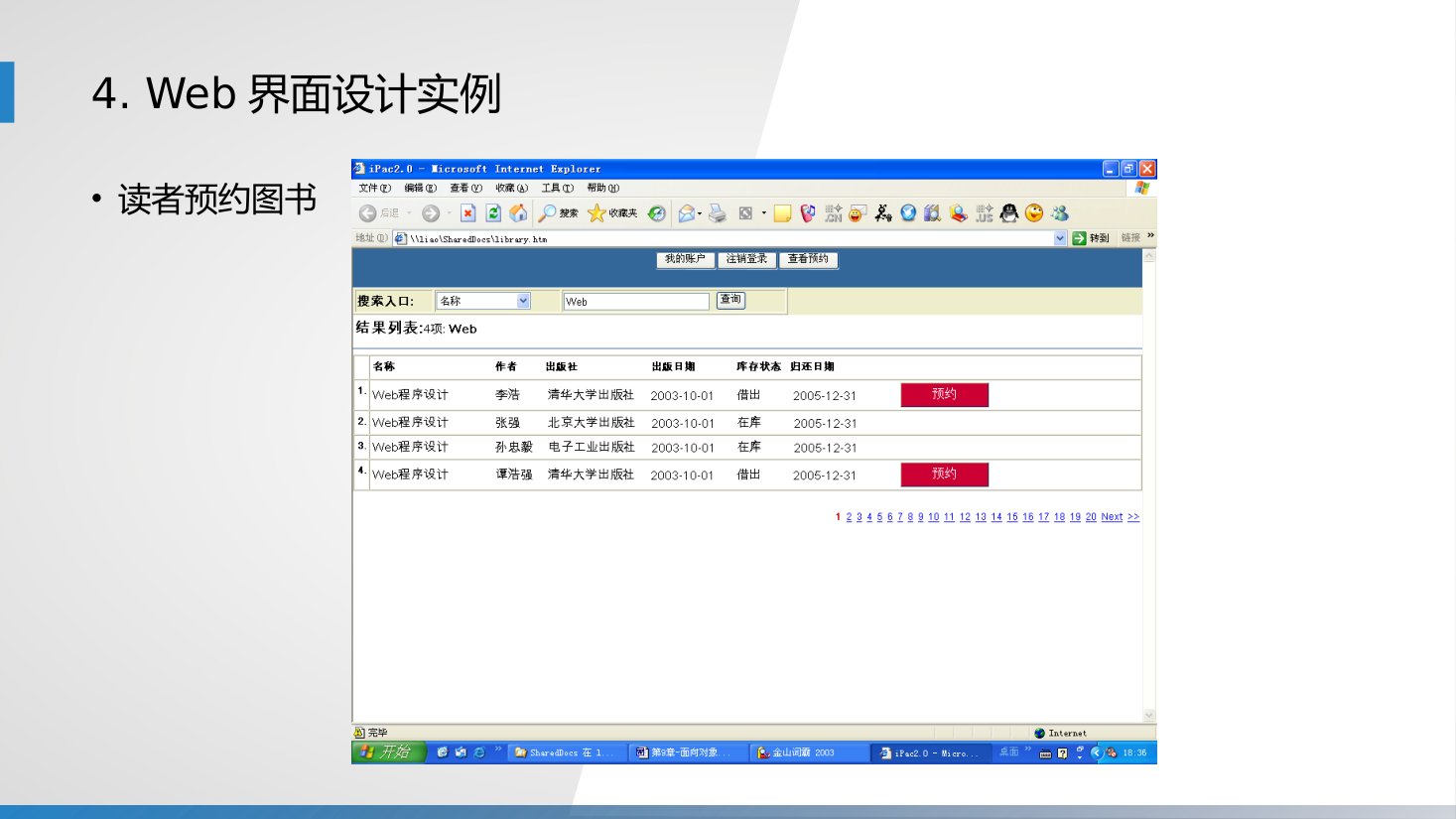Open the Back button history arrow
The width and height of the screenshot is (1456, 819).
[x=408, y=213]
